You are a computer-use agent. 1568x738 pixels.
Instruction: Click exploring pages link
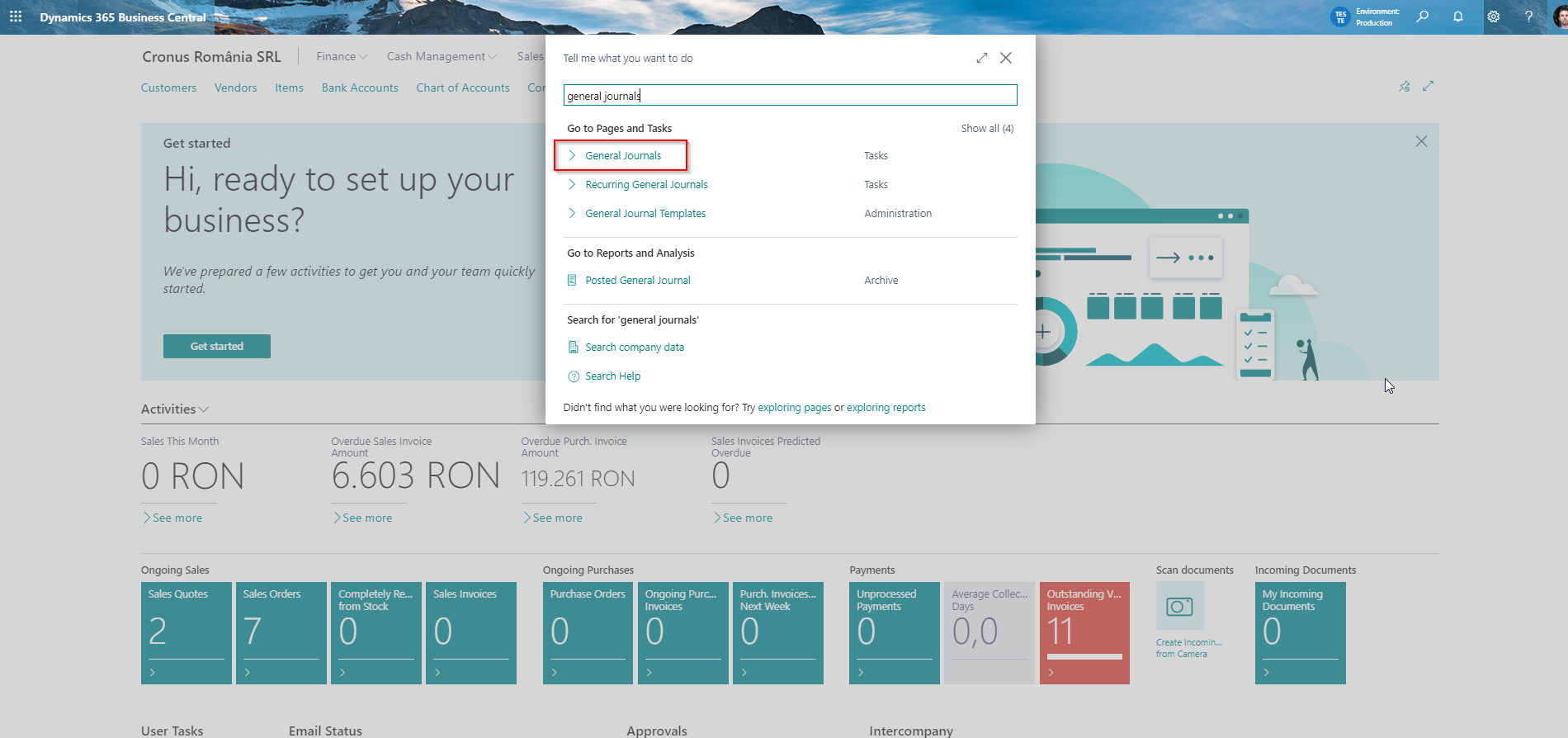795,408
